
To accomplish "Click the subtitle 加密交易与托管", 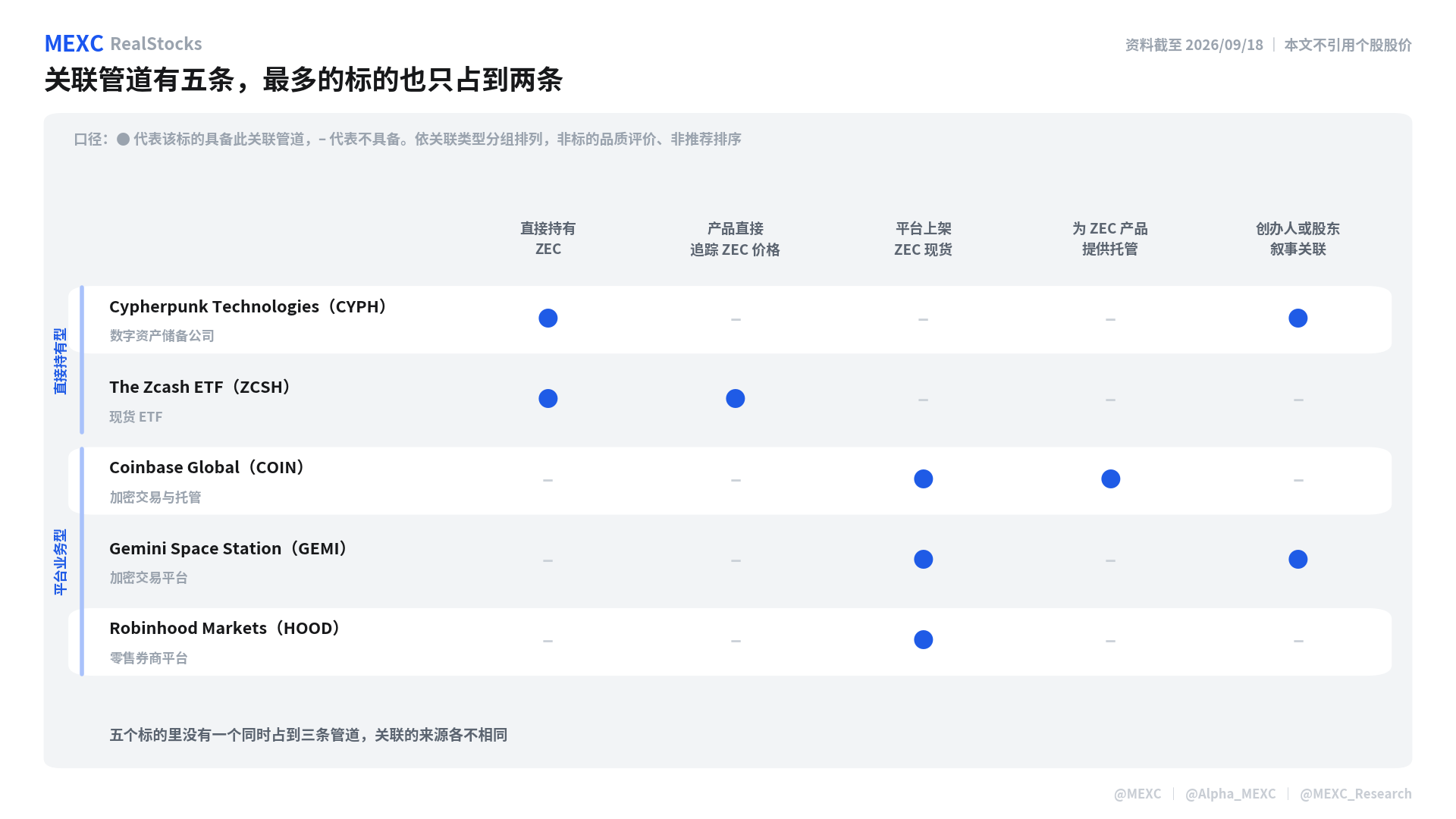I will 155,497.
